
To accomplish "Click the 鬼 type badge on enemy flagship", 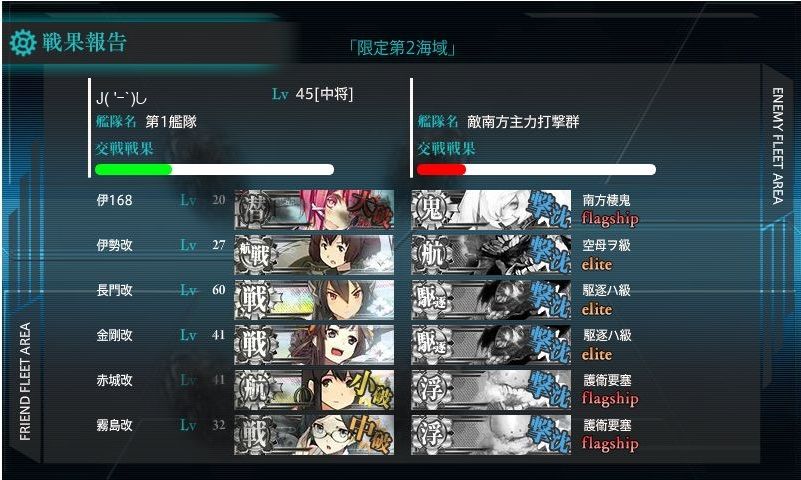I will 432,209.
